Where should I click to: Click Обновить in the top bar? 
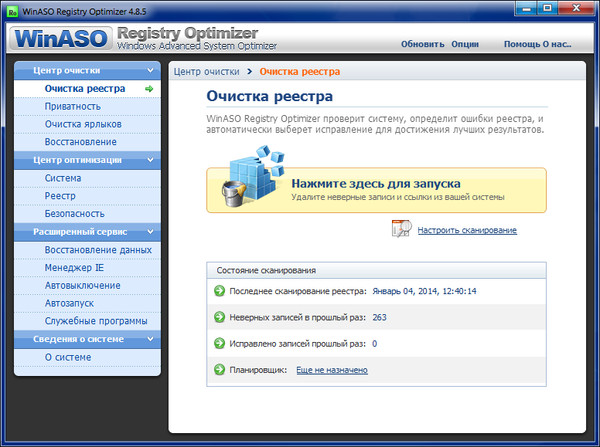421,44
